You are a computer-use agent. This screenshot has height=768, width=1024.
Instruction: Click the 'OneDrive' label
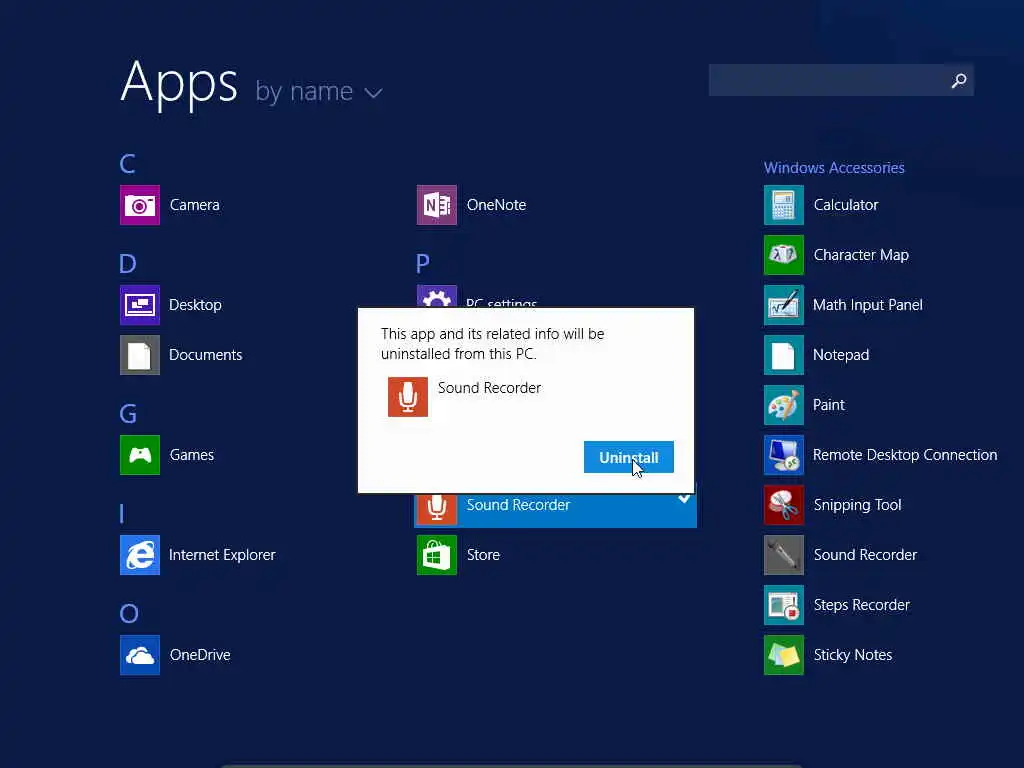click(200, 655)
